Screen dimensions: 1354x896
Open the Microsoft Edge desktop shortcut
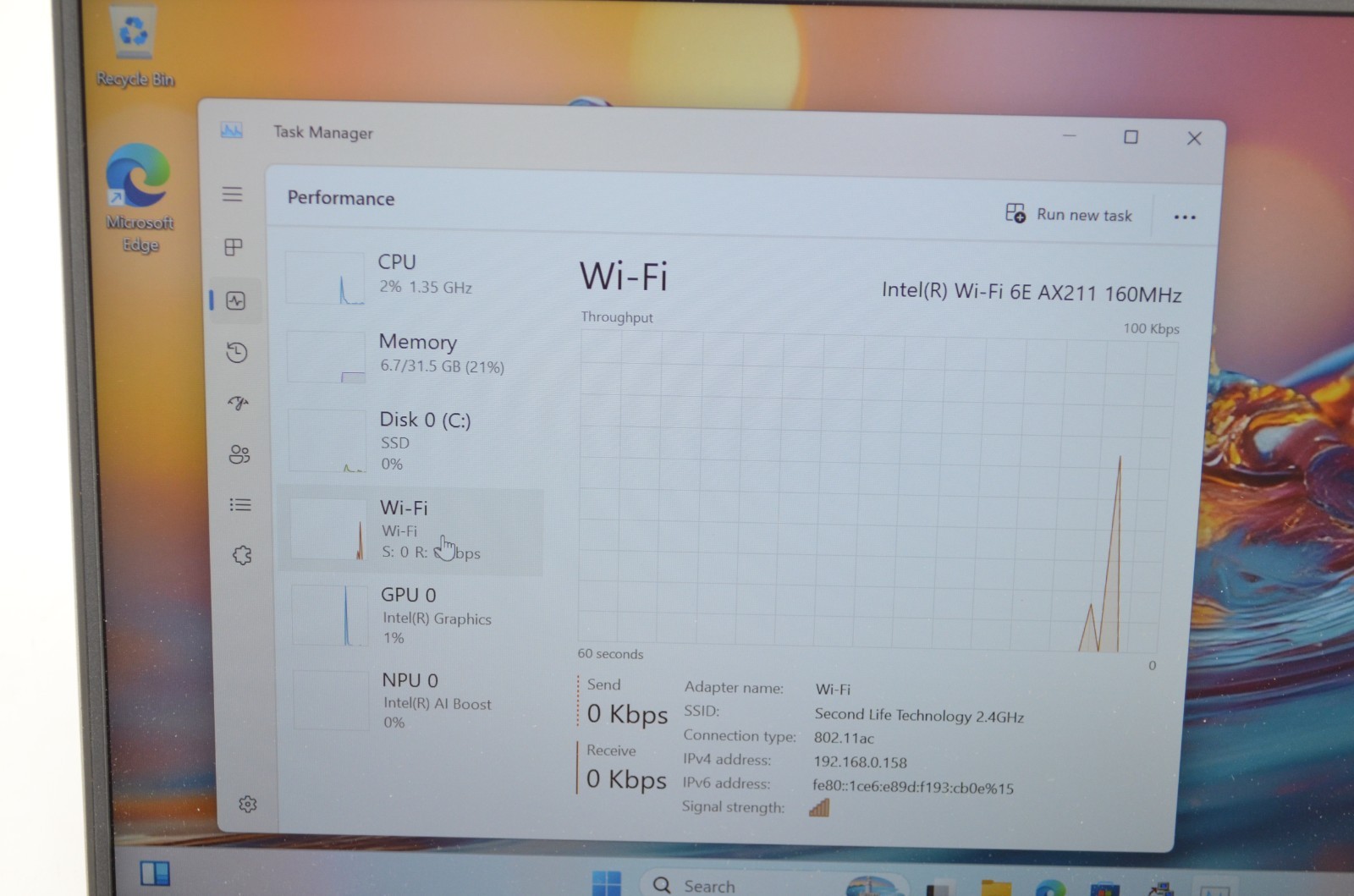pos(139,199)
